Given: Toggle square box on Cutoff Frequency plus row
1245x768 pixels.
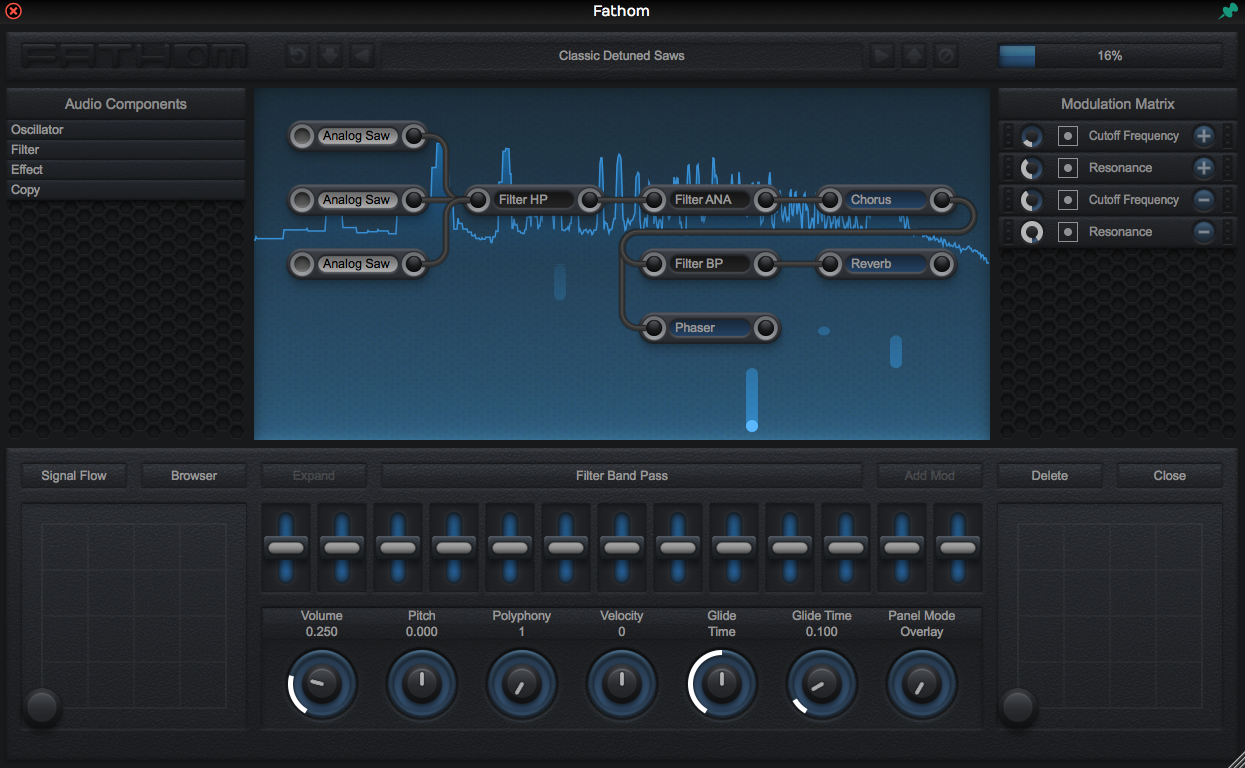Looking at the screenshot, I should click(1068, 136).
